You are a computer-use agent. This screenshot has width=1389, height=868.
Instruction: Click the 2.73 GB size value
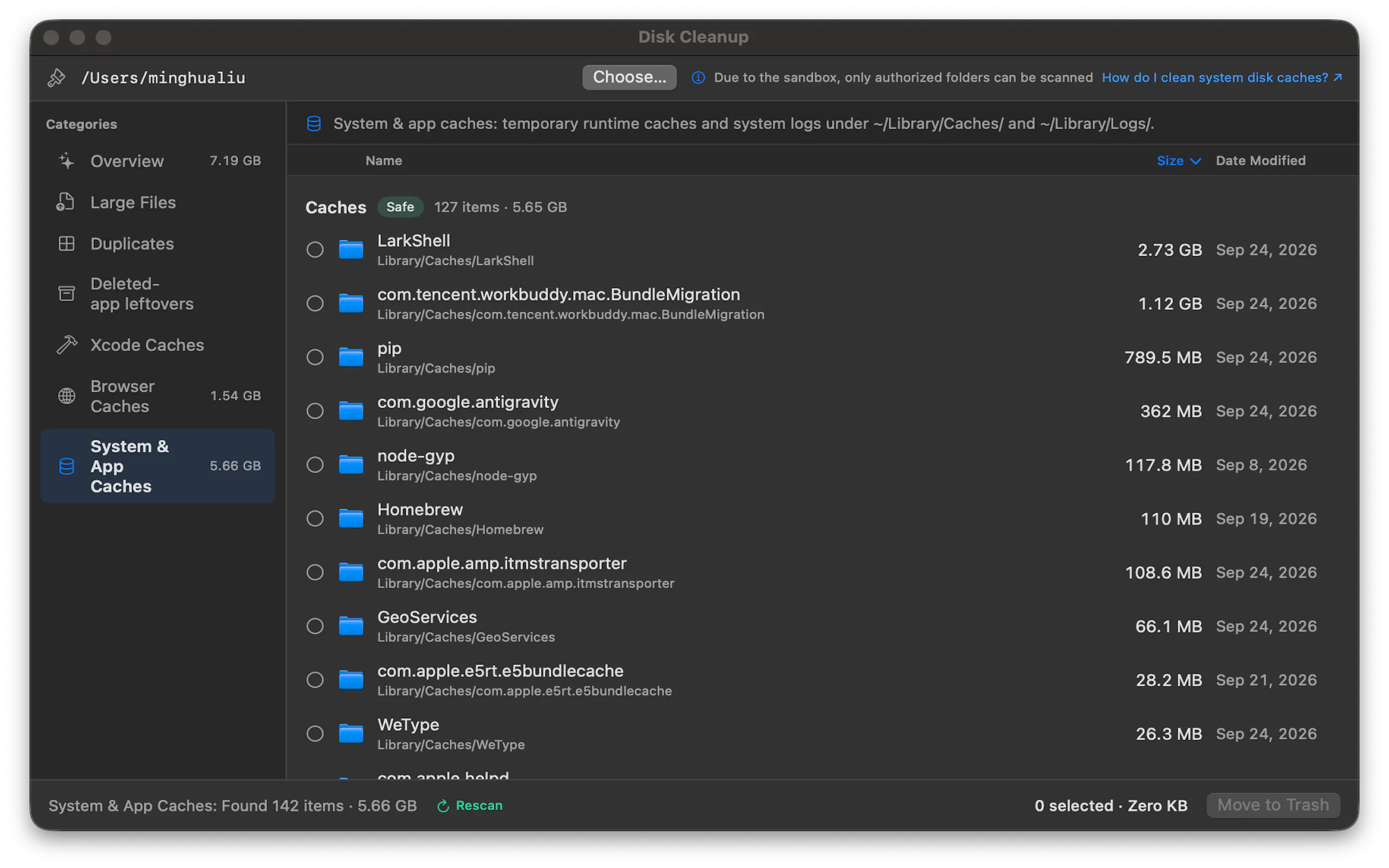1169,250
